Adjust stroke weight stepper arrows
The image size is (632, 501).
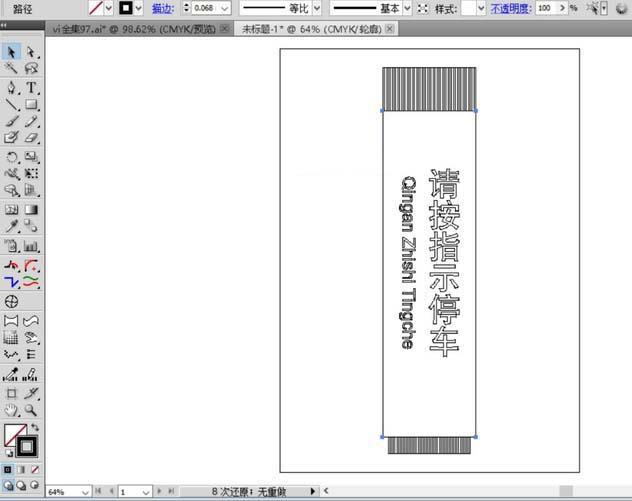pos(186,8)
